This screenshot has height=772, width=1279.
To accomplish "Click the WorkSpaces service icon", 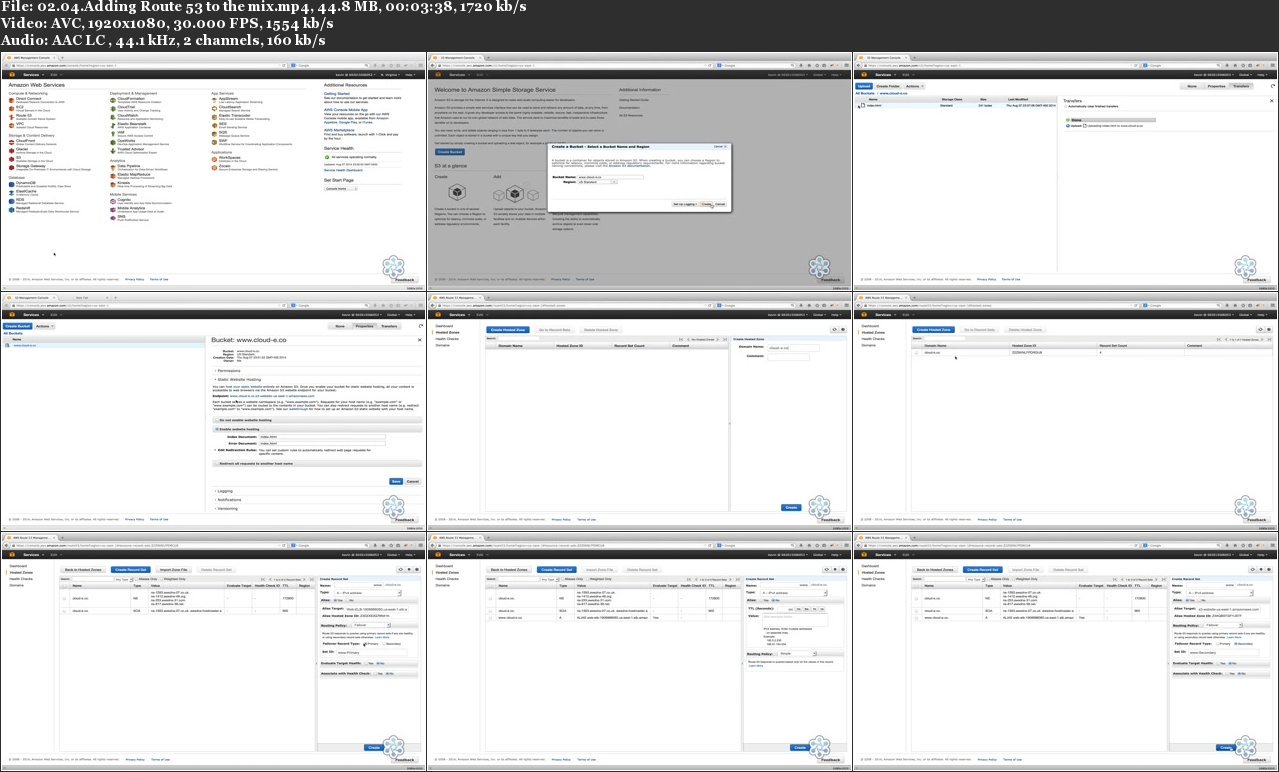I will pos(214,159).
